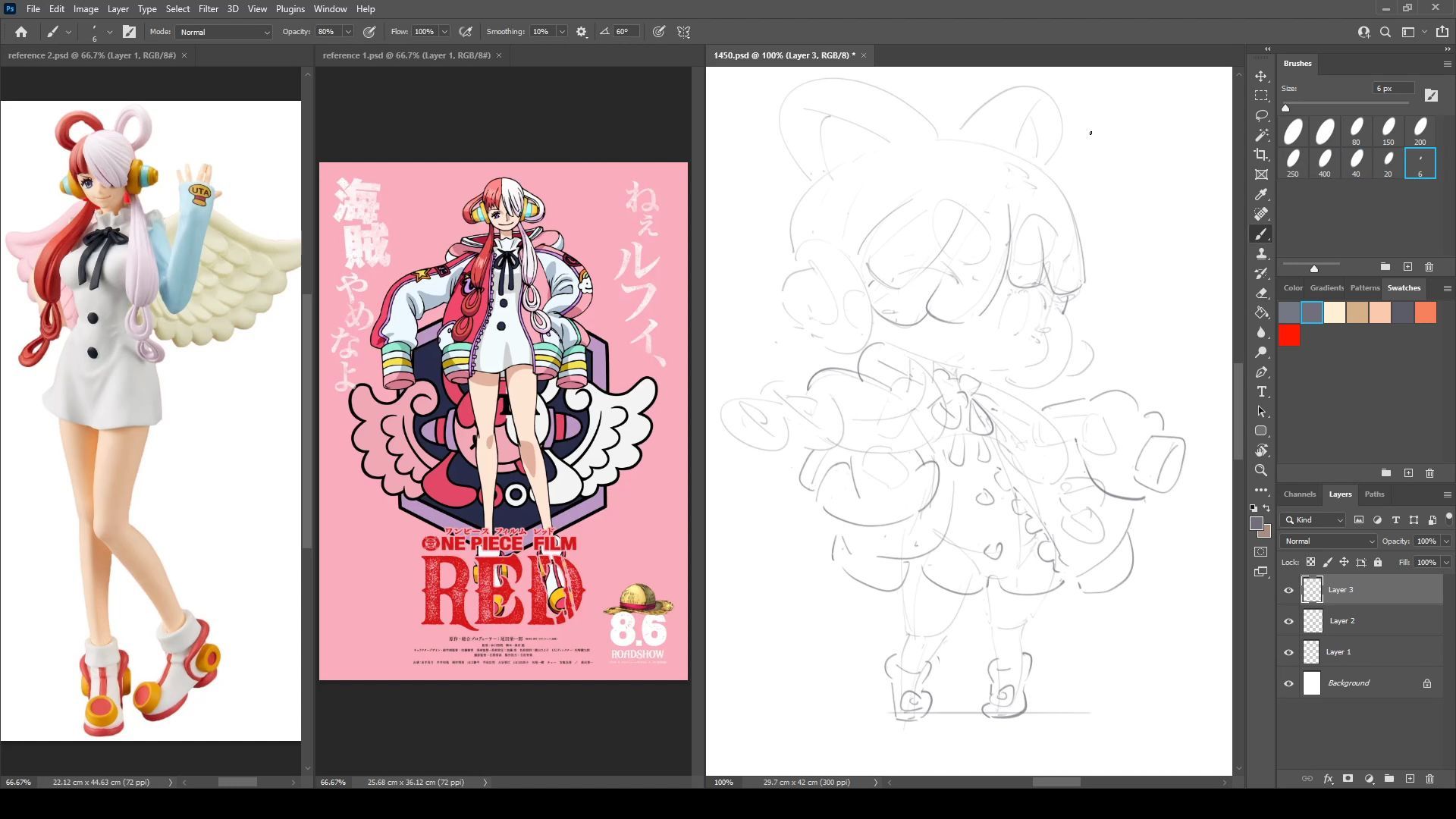Create new group folder in Layers panel

coord(1389,779)
